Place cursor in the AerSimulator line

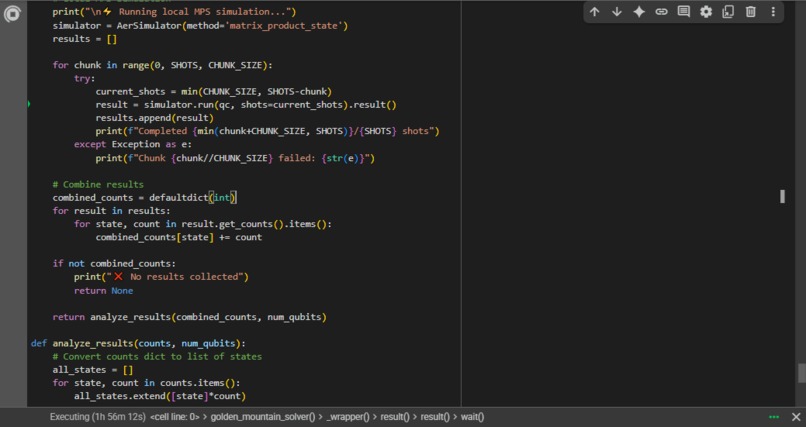[200, 26]
